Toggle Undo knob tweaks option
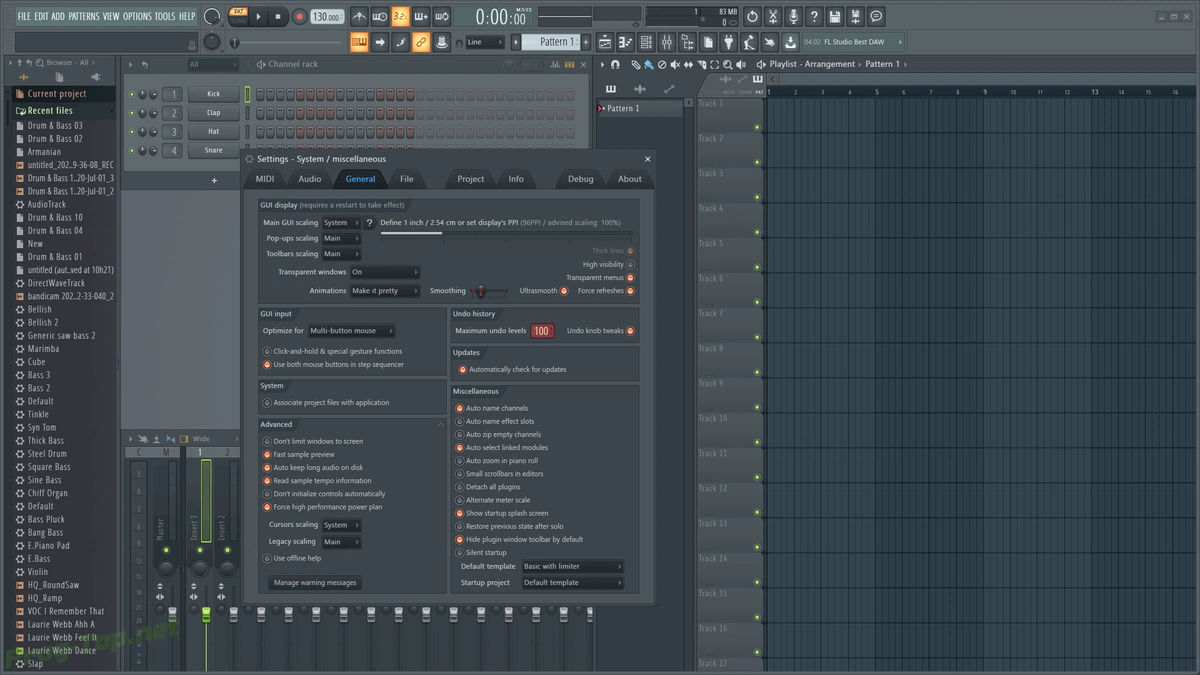 click(630, 331)
